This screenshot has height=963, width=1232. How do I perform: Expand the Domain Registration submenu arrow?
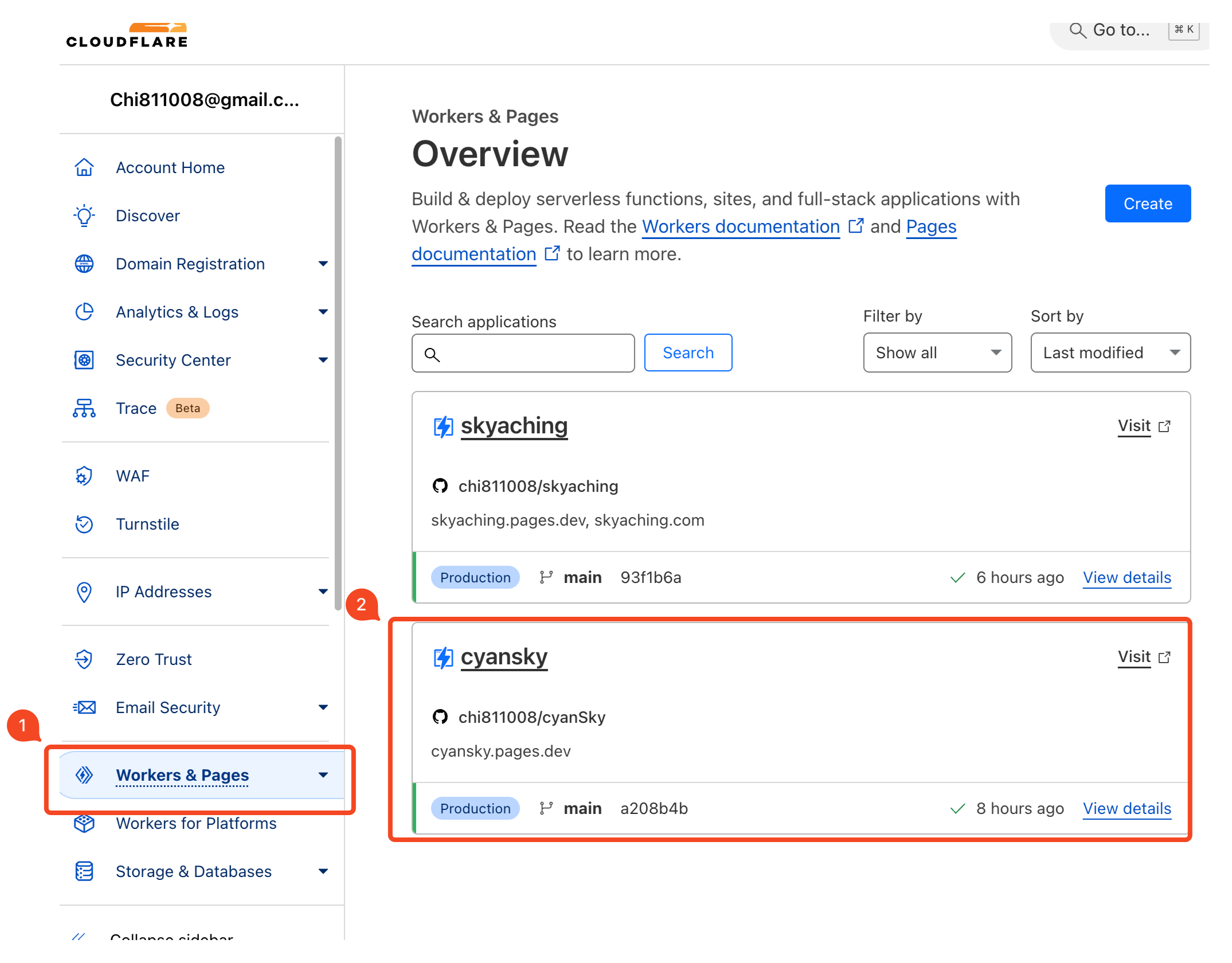(323, 264)
